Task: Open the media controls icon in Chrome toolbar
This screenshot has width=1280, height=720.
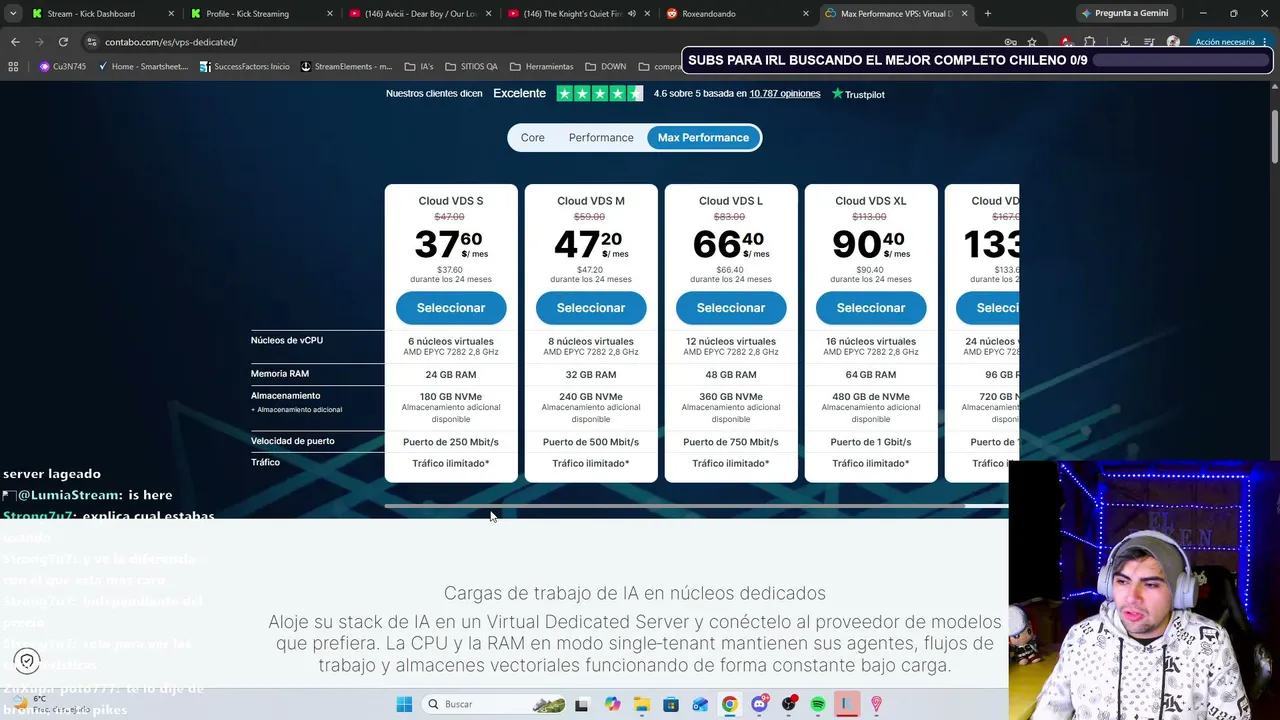Action: [1149, 42]
